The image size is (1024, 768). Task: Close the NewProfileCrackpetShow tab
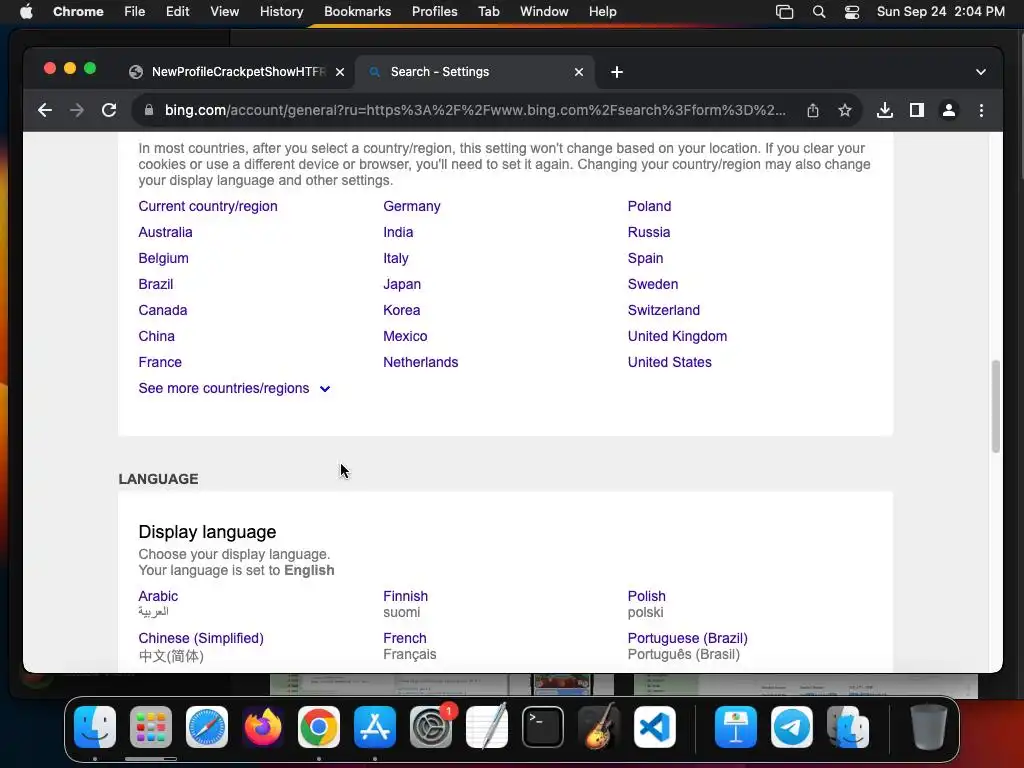(x=340, y=72)
